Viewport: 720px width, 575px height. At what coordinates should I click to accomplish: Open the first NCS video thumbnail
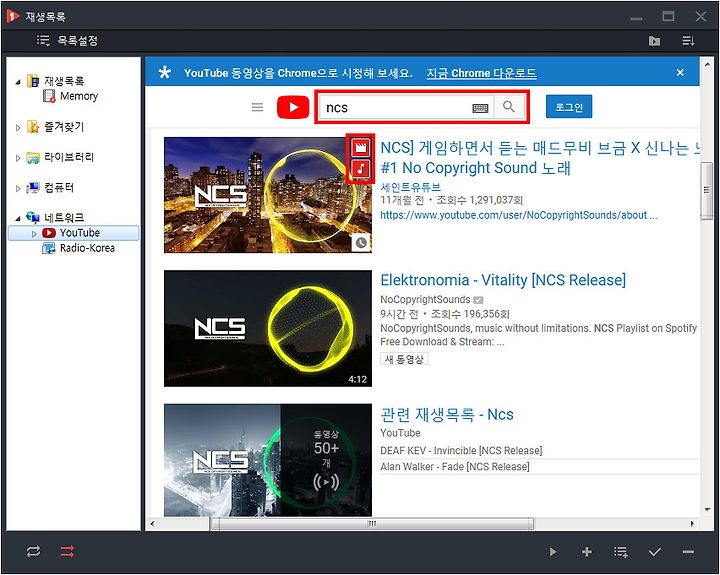(x=268, y=195)
